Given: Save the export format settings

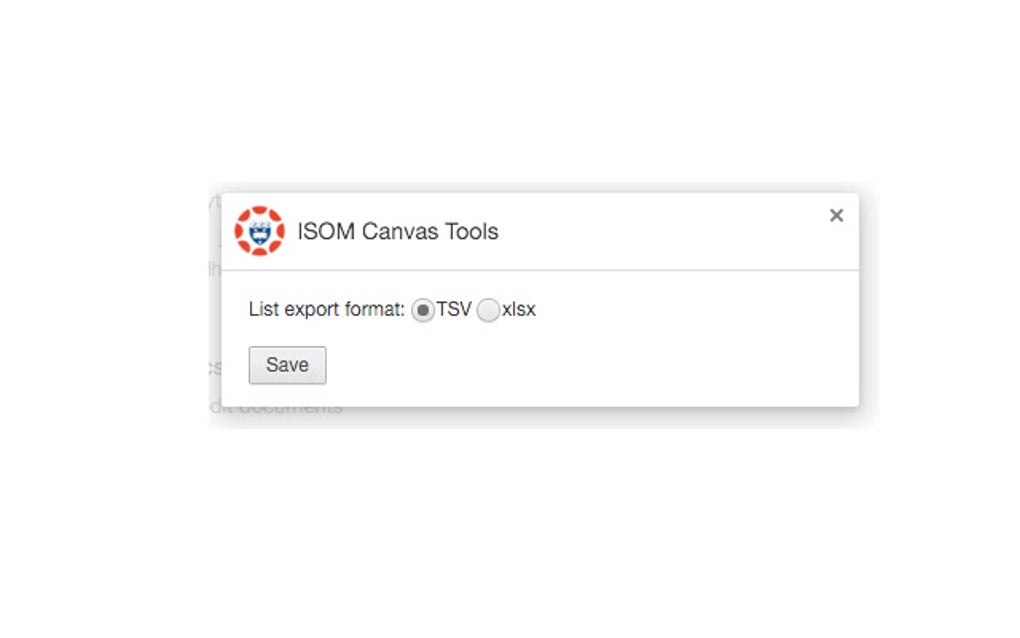Looking at the screenshot, I should (x=287, y=365).
